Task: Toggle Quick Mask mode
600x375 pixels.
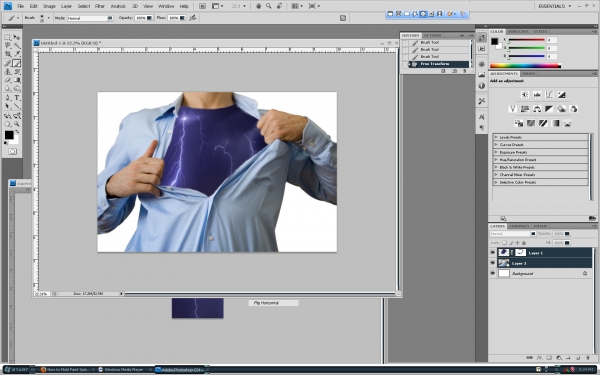Action: 12,152
